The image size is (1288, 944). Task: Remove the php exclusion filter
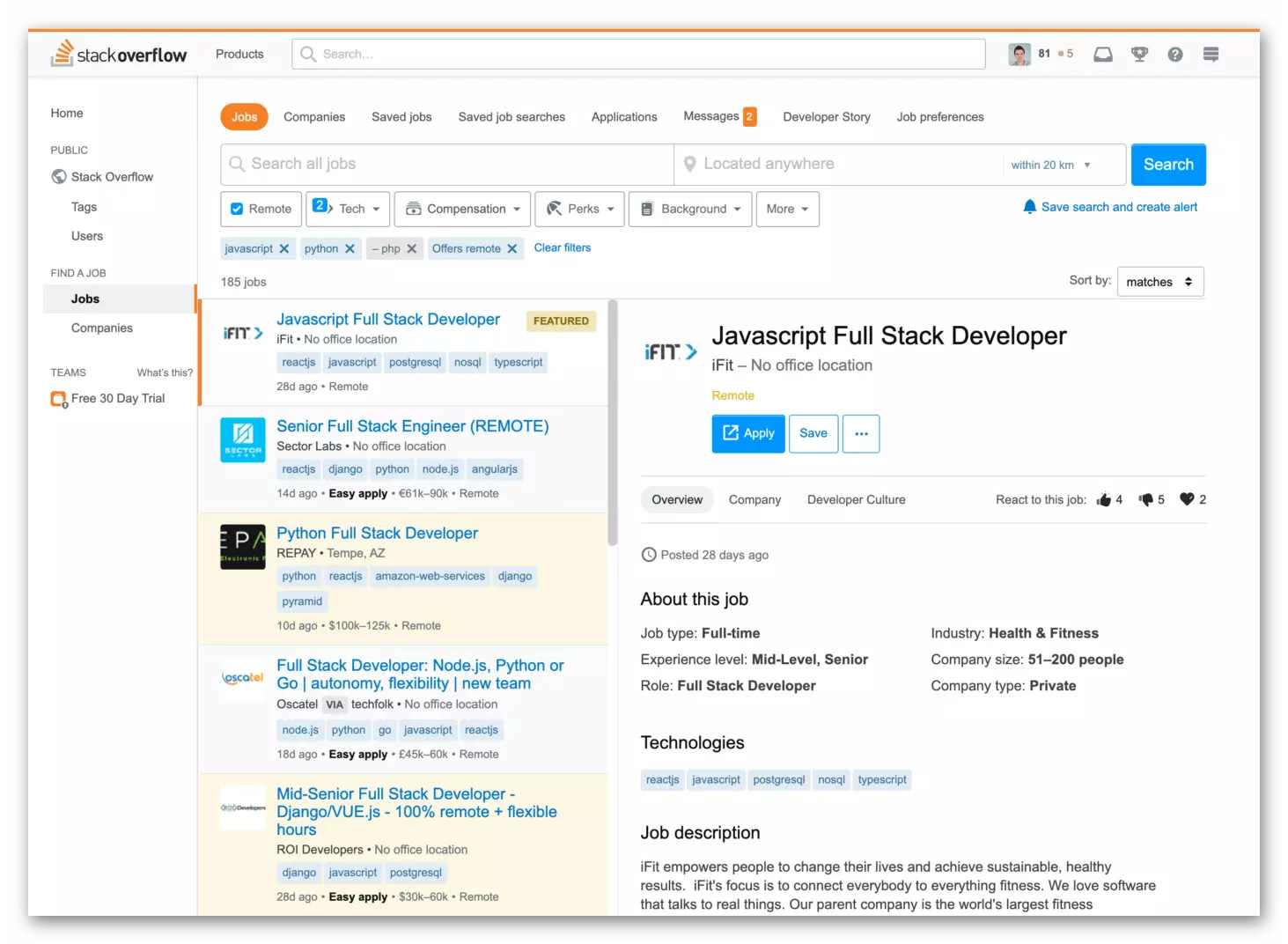point(411,249)
